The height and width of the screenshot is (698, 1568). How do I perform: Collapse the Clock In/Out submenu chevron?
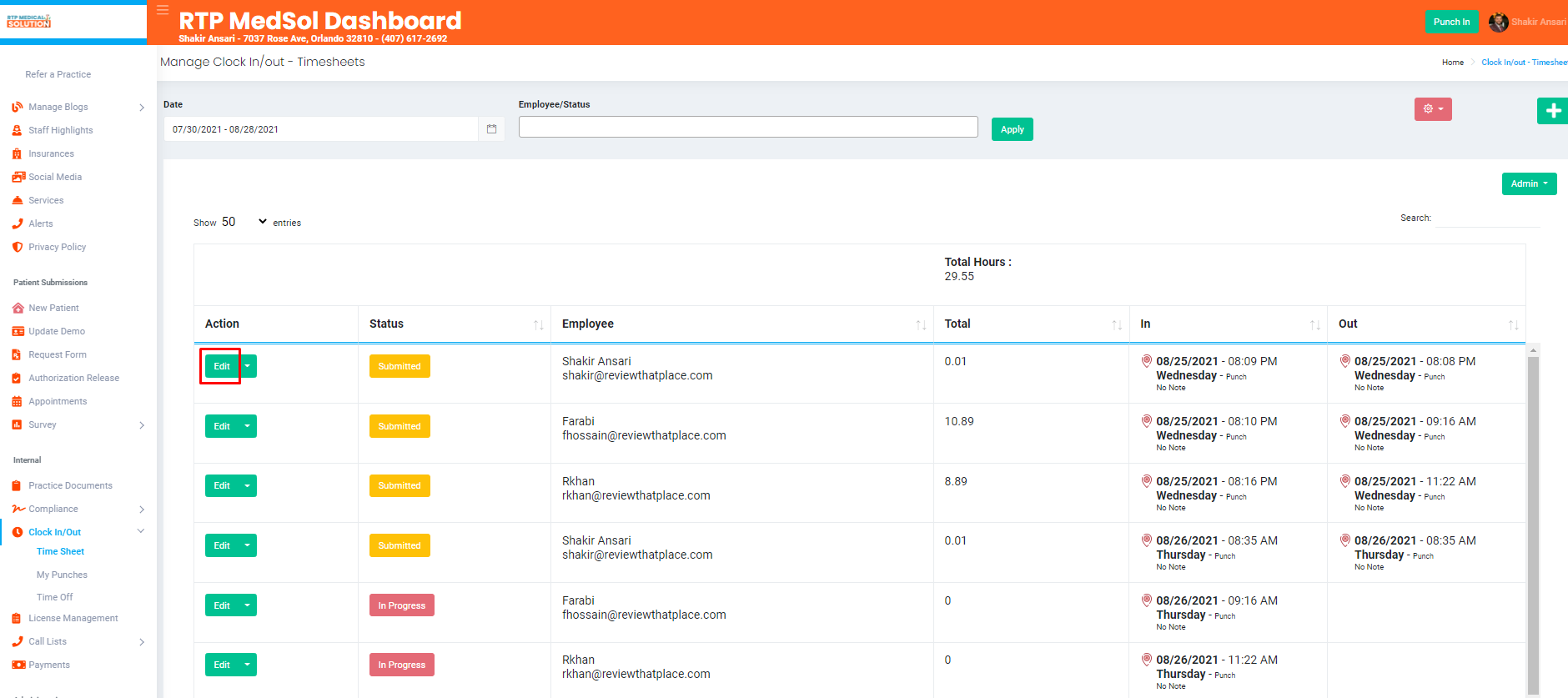[141, 531]
